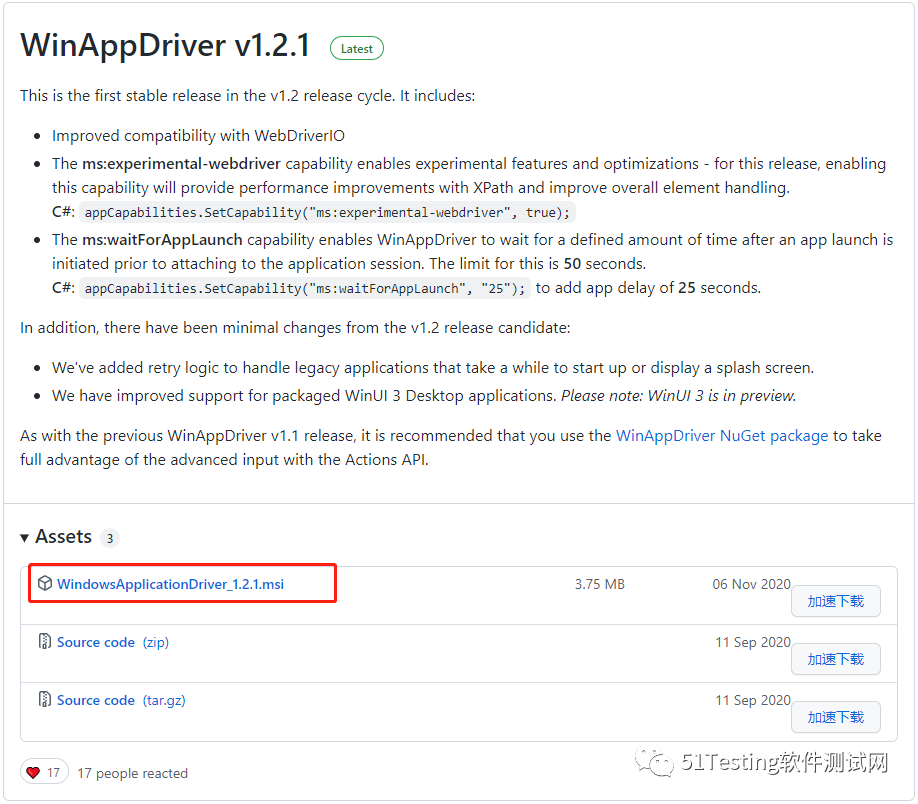
Task: Select the red heart emoji showing 17 reactions
Action: click(x=36, y=772)
